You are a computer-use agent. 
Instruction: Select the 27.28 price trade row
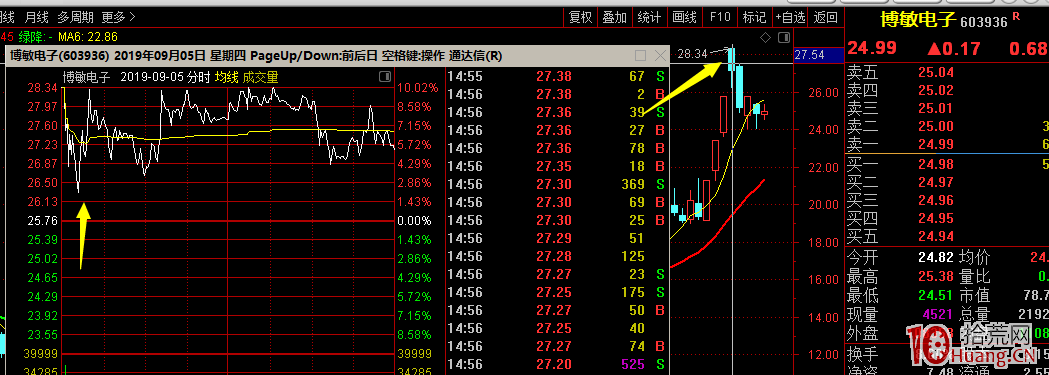point(557,257)
